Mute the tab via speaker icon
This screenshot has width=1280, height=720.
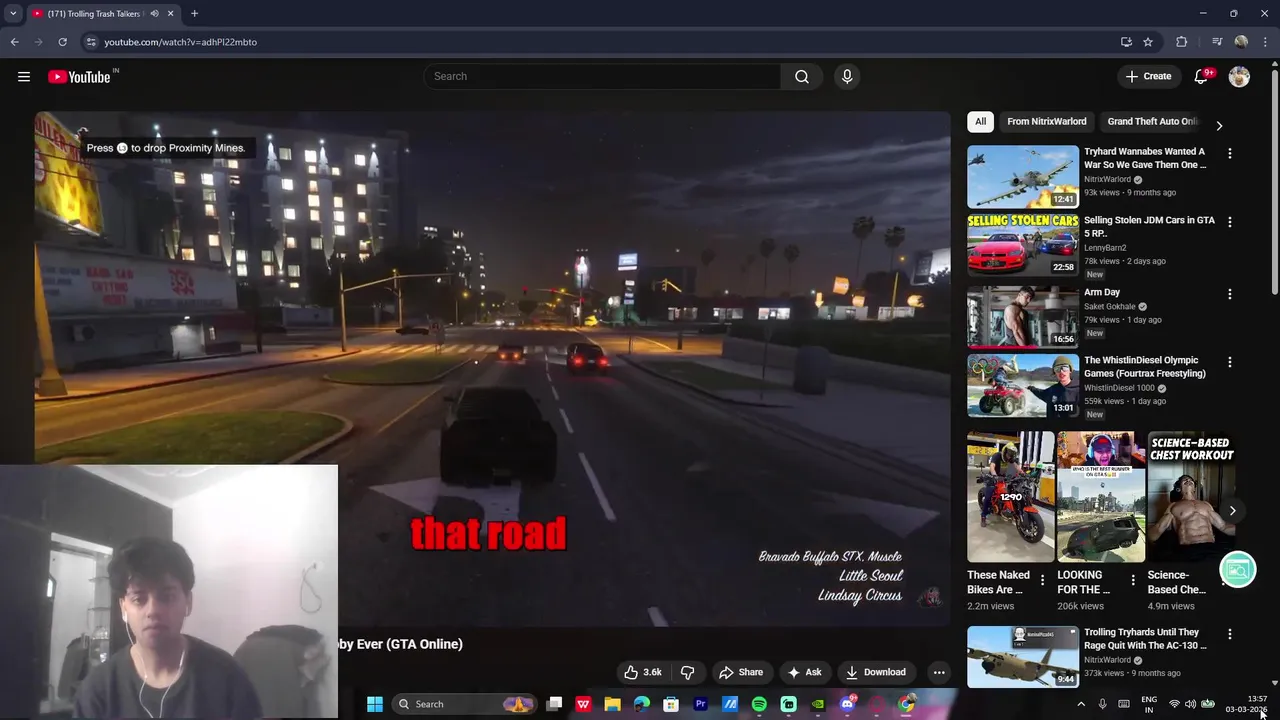click(154, 14)
